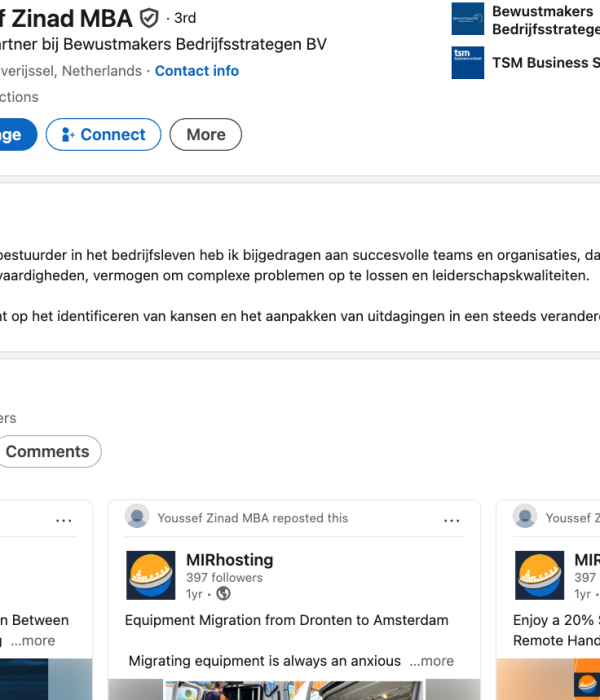600x700 pixels.
Task: Click the verified badge beside the profile name
Action: coord(149,18)
